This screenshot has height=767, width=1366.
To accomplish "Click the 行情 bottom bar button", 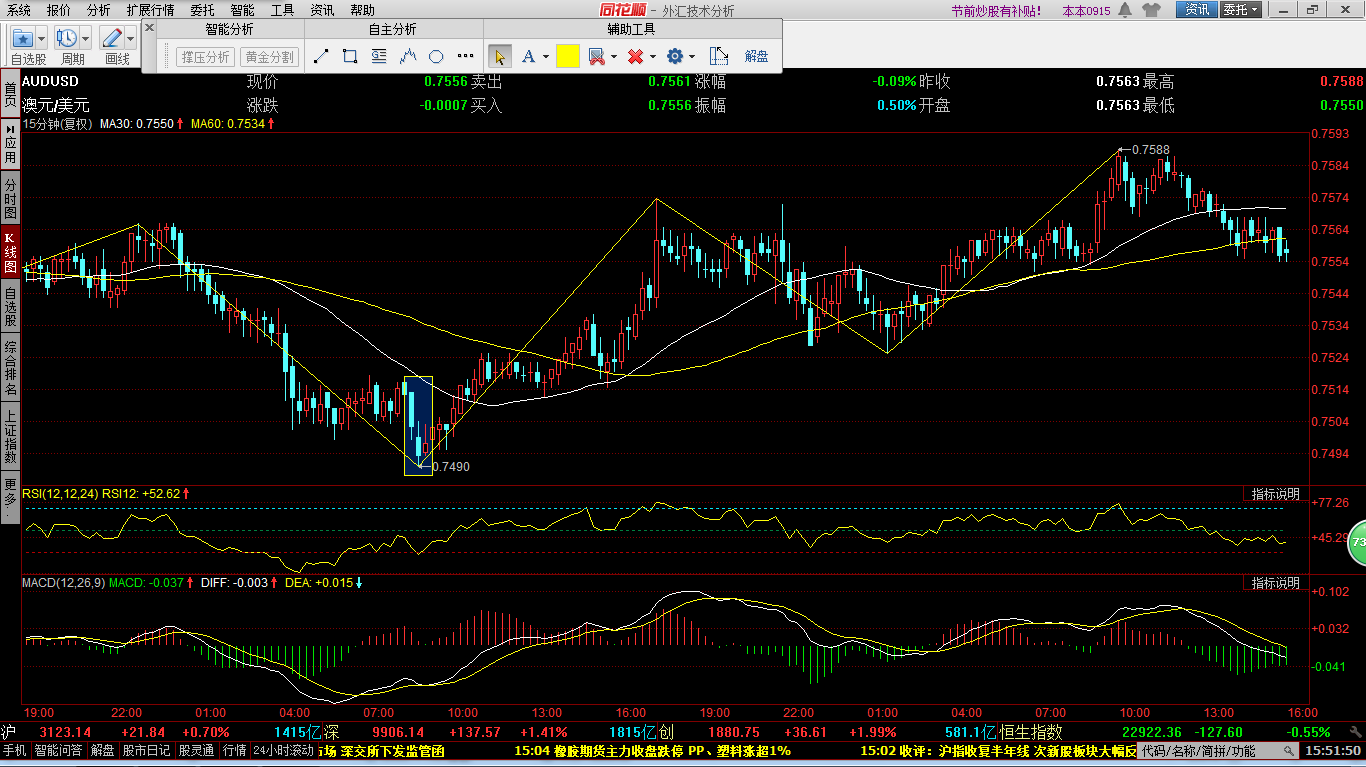I will coord(235,751).
